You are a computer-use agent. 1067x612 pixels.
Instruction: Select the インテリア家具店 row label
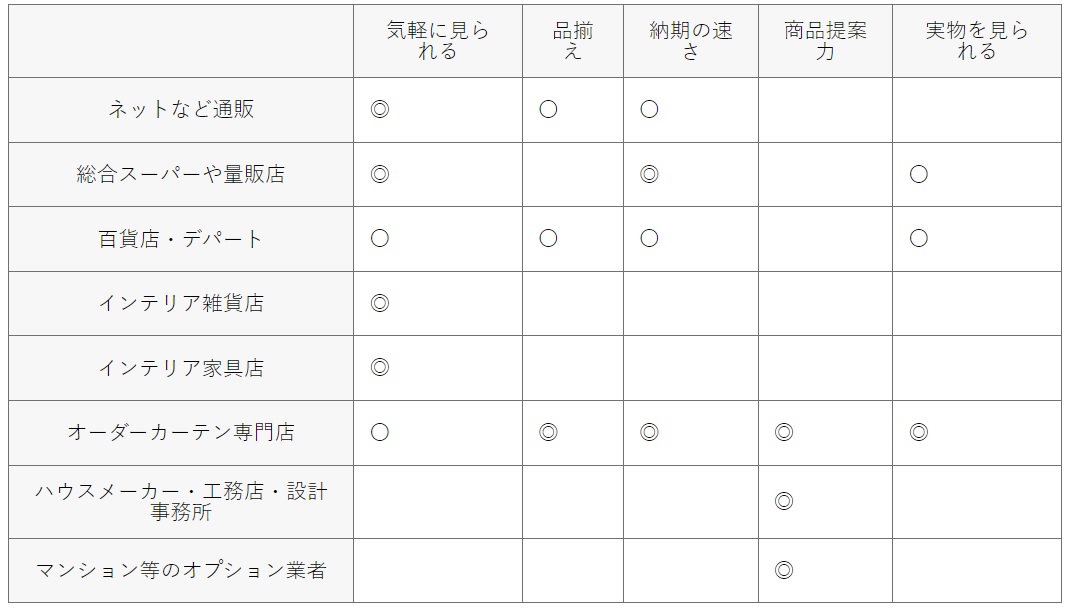click(181, 368)
